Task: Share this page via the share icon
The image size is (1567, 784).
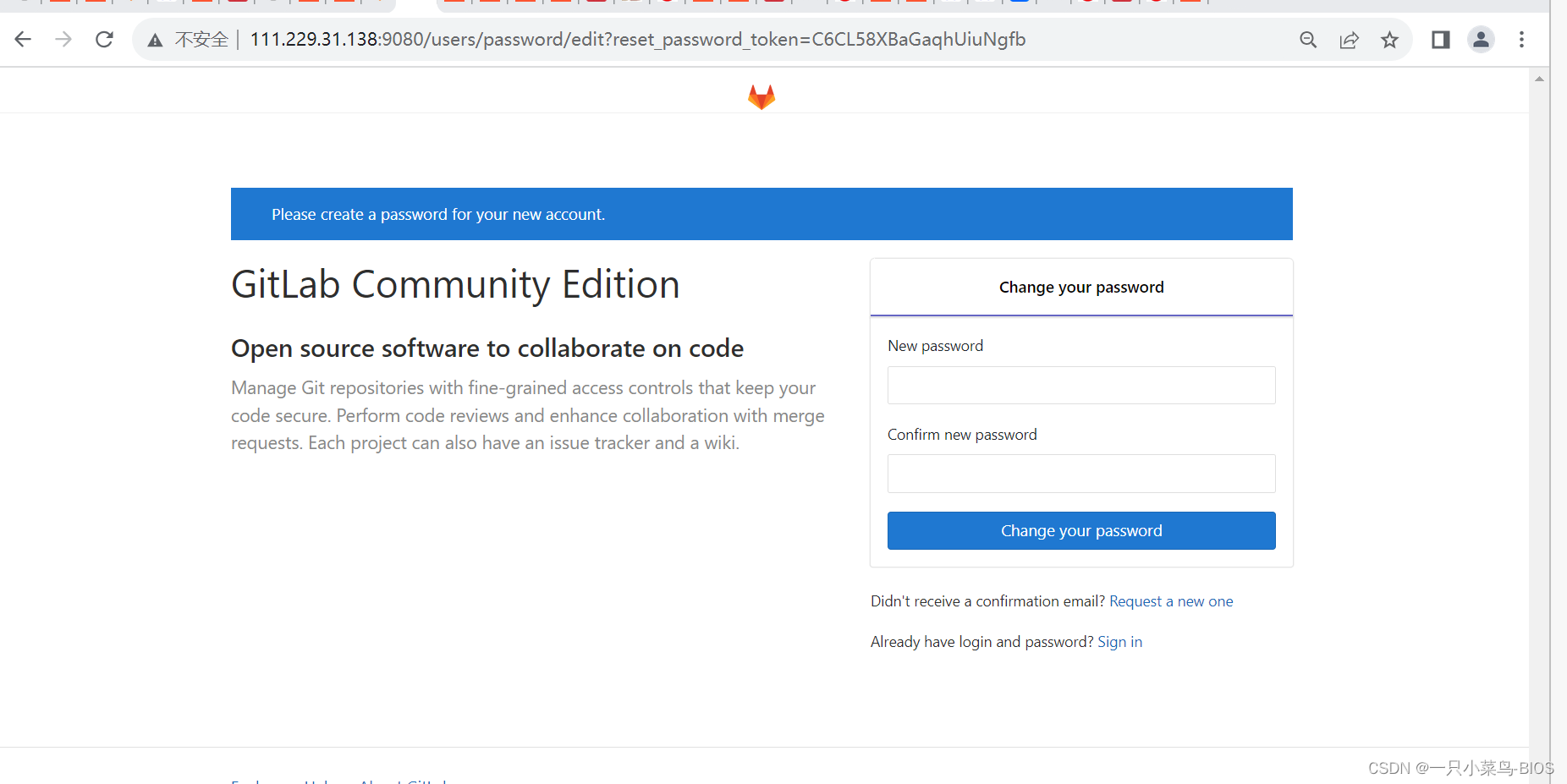Action: [1349, 39]
